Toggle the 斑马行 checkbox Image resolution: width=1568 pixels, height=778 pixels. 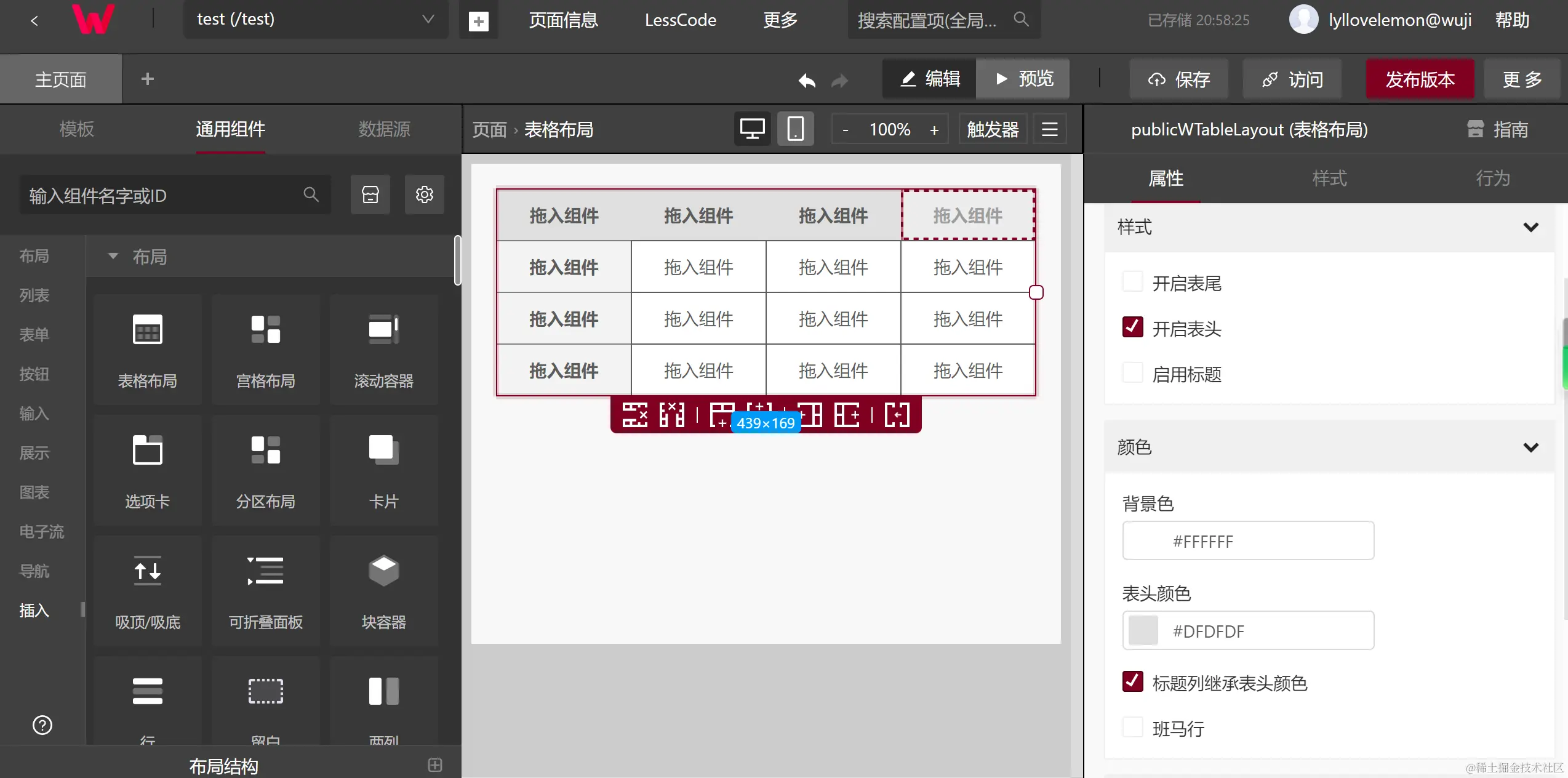[1132, 728]
